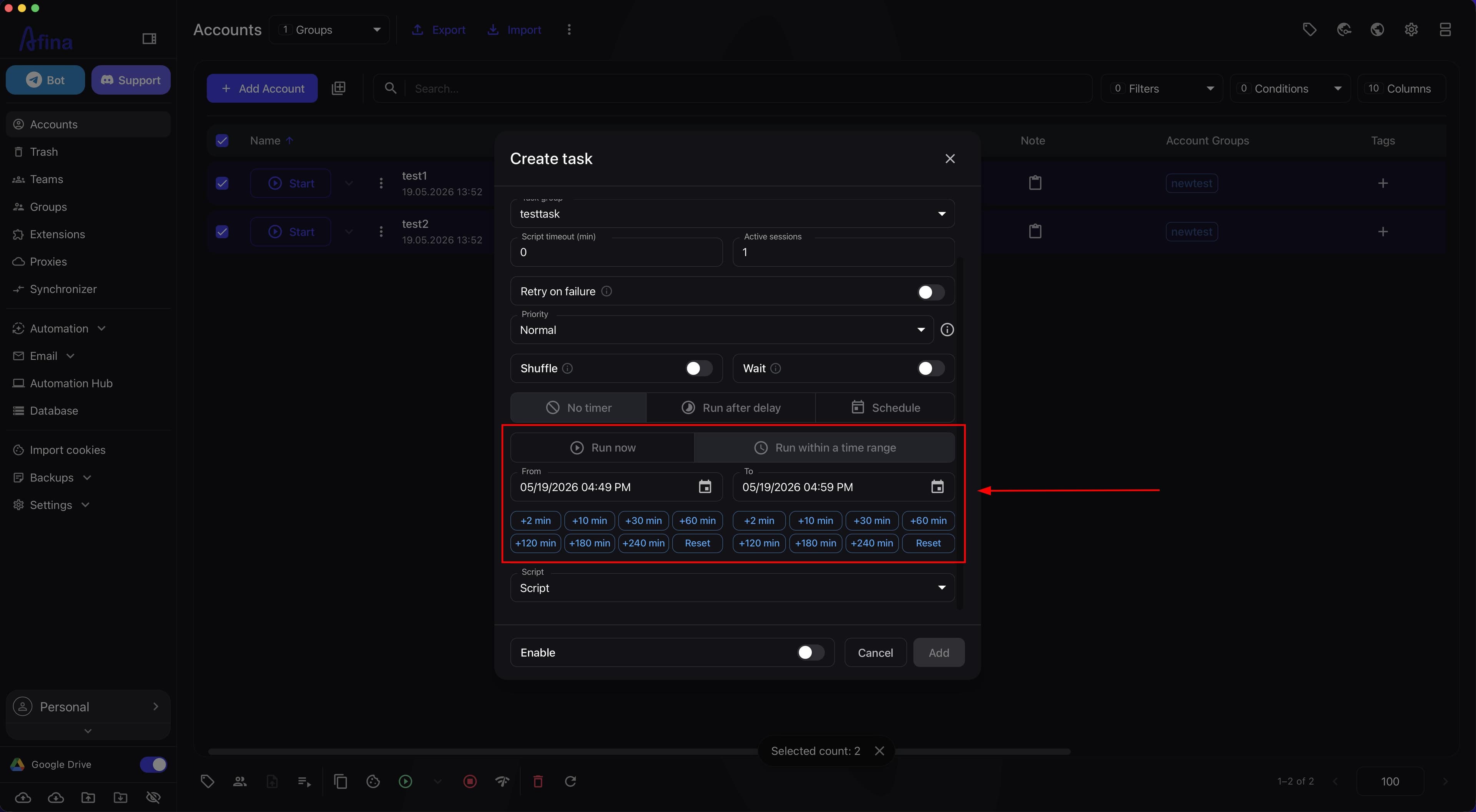Click the bottom toolbar copy icon
1476x812 pixels.
pyautogui.click(x=340, y=781)
